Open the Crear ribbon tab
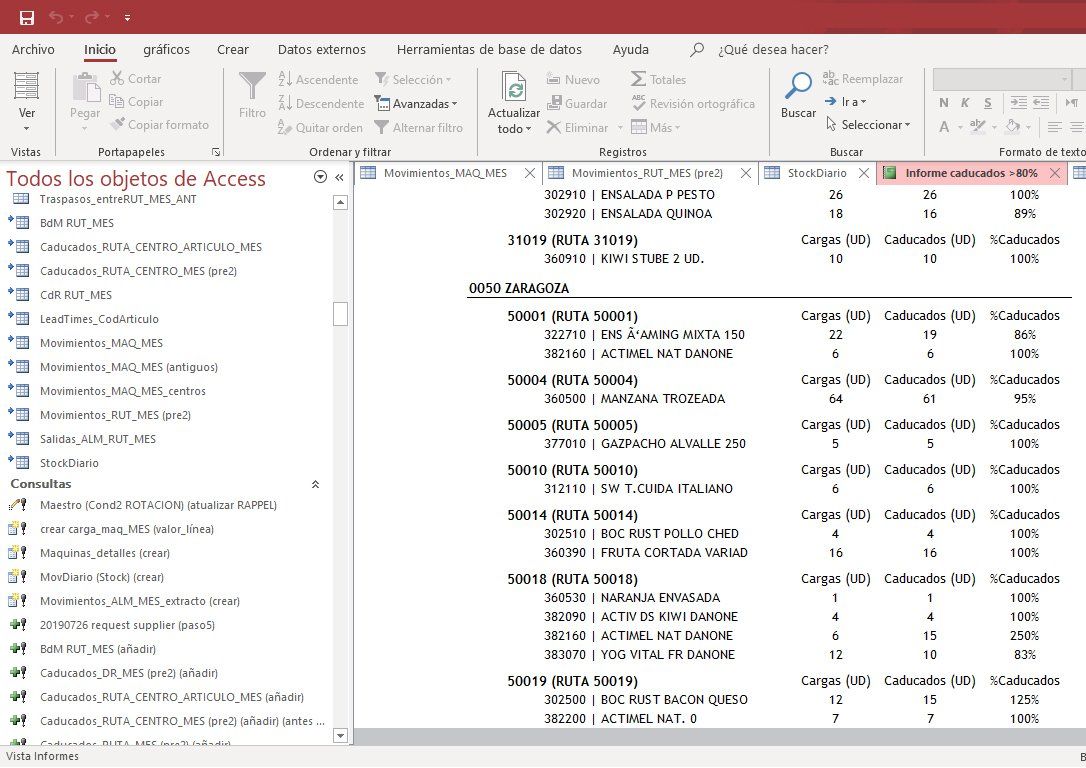Screen dimensions: 1086x768 click(233, 49)
